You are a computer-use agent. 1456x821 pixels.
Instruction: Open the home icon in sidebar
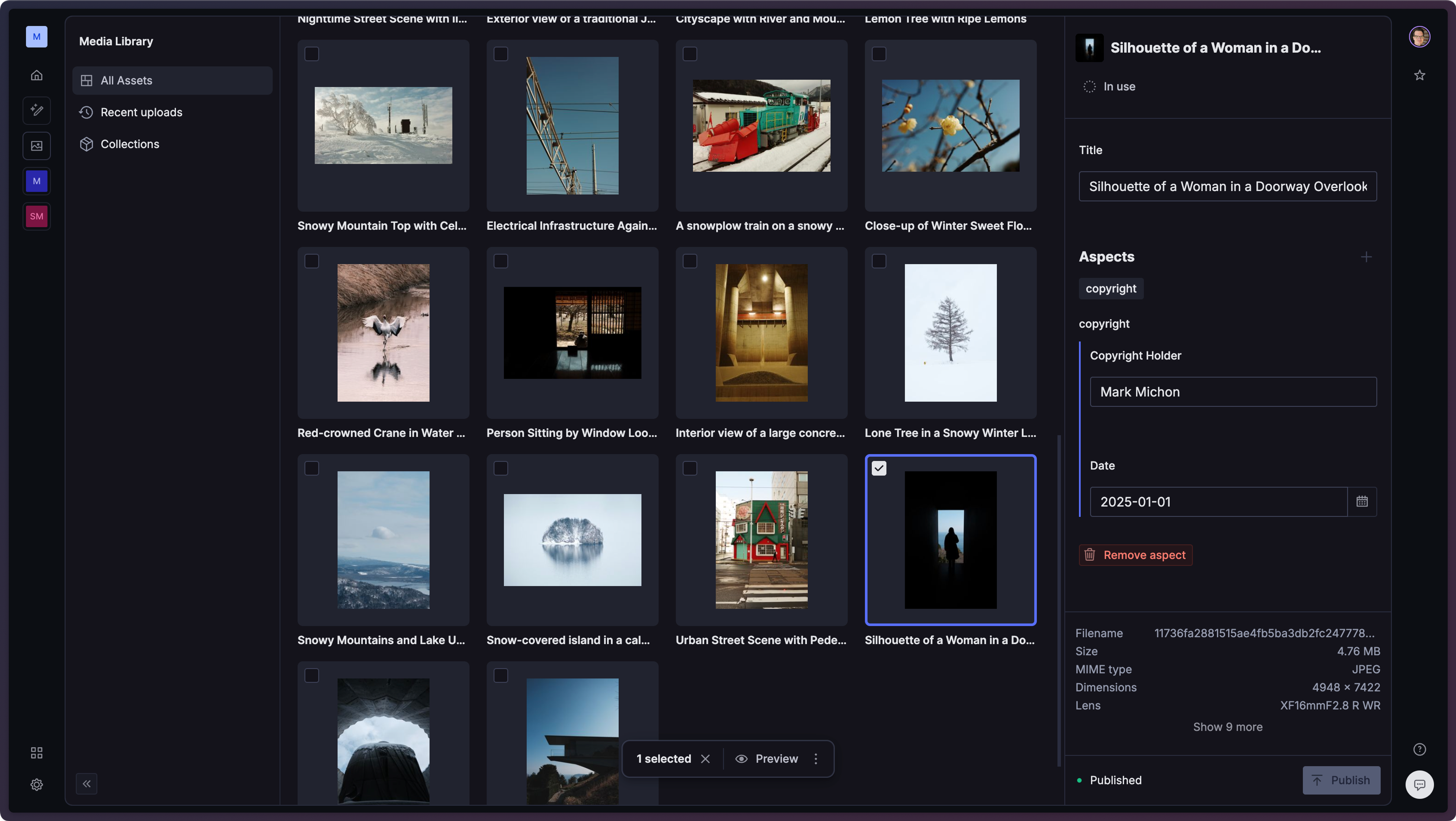pos(37,75)
